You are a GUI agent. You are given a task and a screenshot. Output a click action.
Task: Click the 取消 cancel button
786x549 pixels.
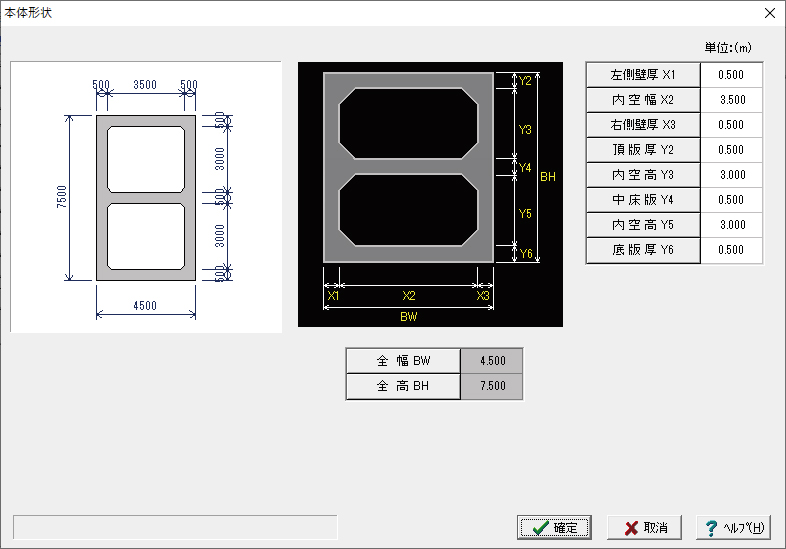click(644, 527)
